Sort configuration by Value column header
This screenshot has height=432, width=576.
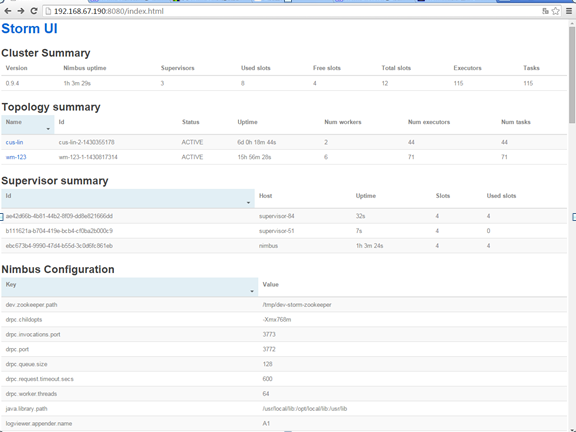pos(270,284)
